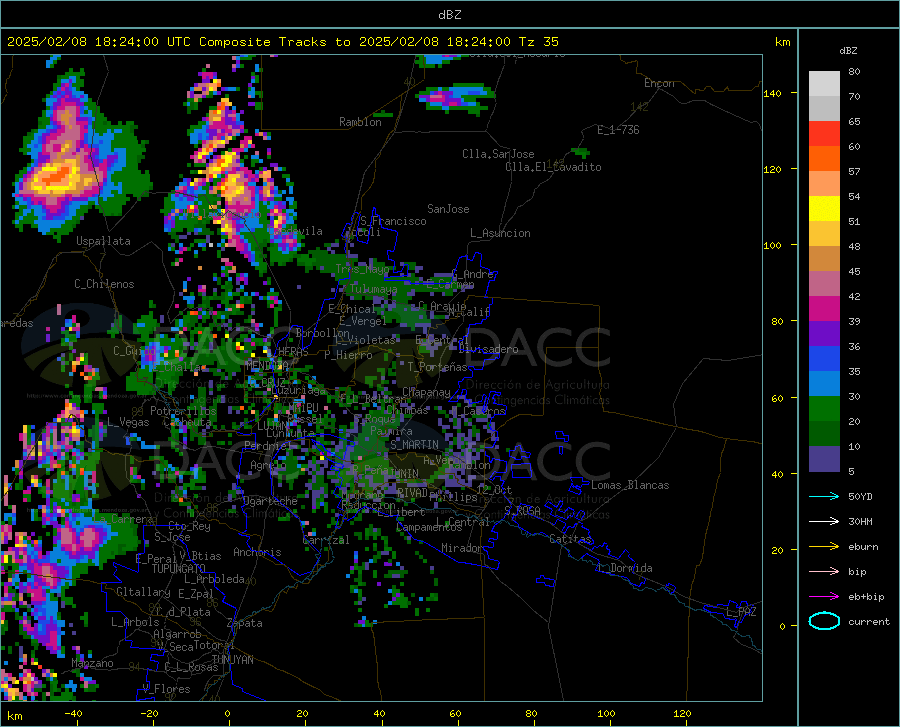This screenshot has width=900, height=727.
Task: Click the L_Vegas map label
Action: [x=128, y=422]
